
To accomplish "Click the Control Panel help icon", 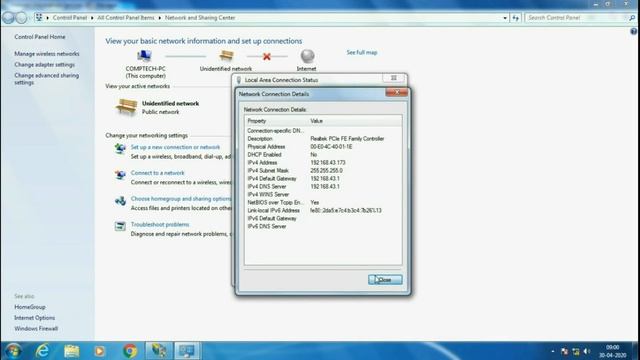I will (633, 31).
